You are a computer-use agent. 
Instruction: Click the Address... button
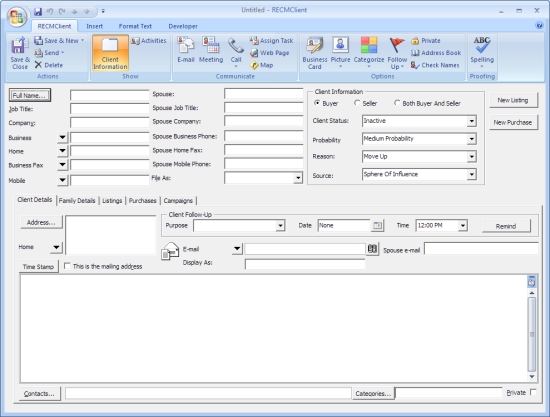click(x=41, y=222)
